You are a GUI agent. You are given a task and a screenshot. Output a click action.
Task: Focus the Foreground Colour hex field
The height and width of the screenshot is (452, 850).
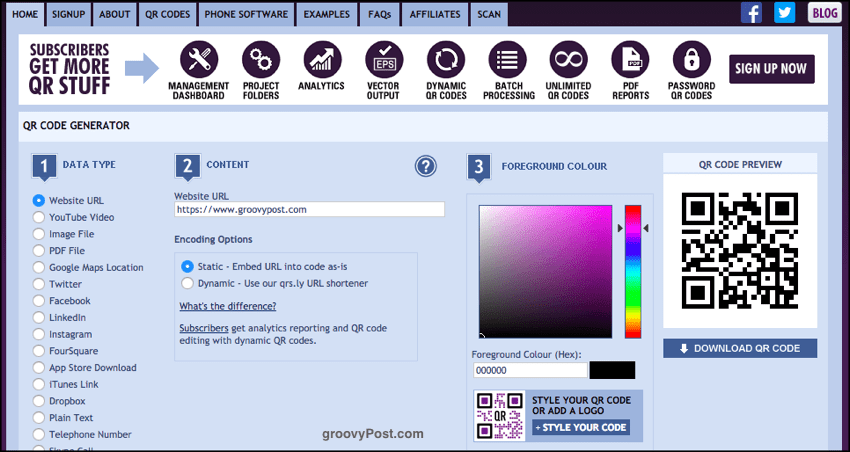(530, 370)
